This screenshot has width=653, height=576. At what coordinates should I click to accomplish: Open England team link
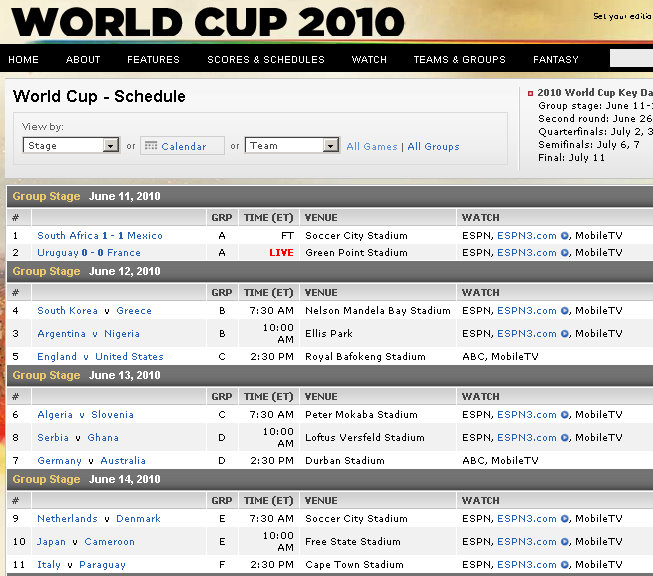click(57, 357)
